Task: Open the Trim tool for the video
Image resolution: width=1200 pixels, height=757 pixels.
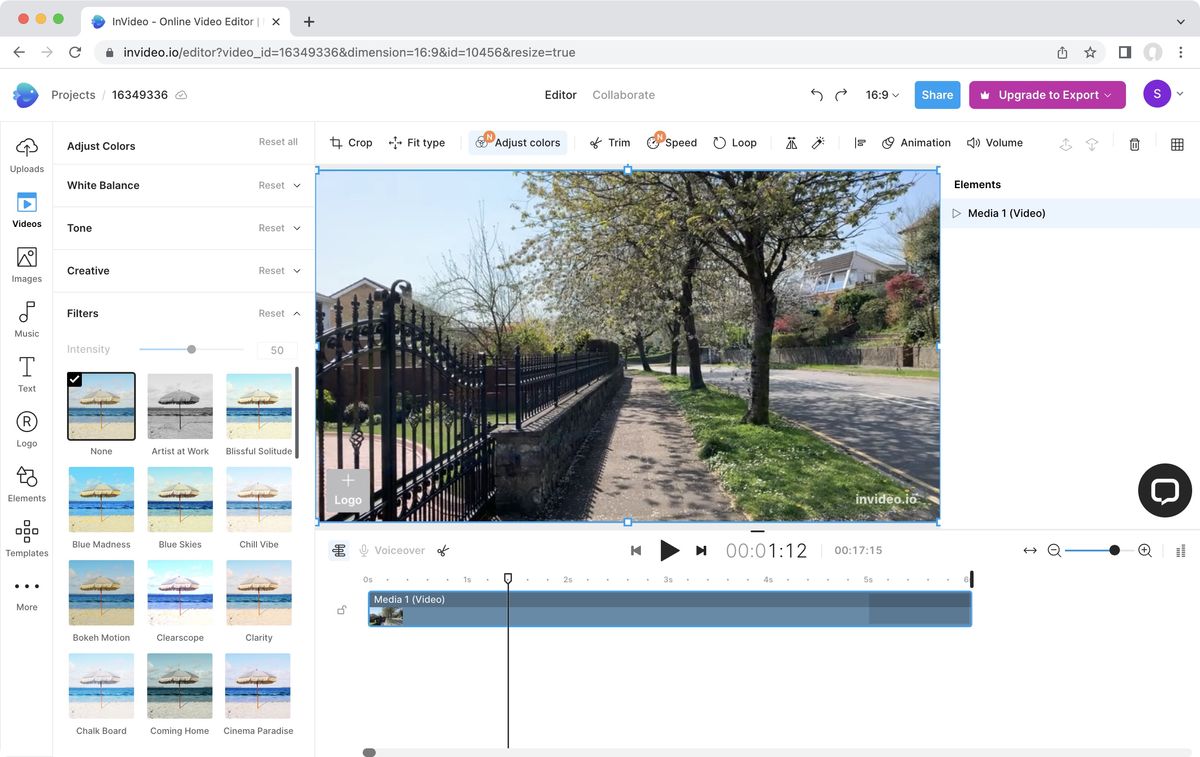Action: 608,142
